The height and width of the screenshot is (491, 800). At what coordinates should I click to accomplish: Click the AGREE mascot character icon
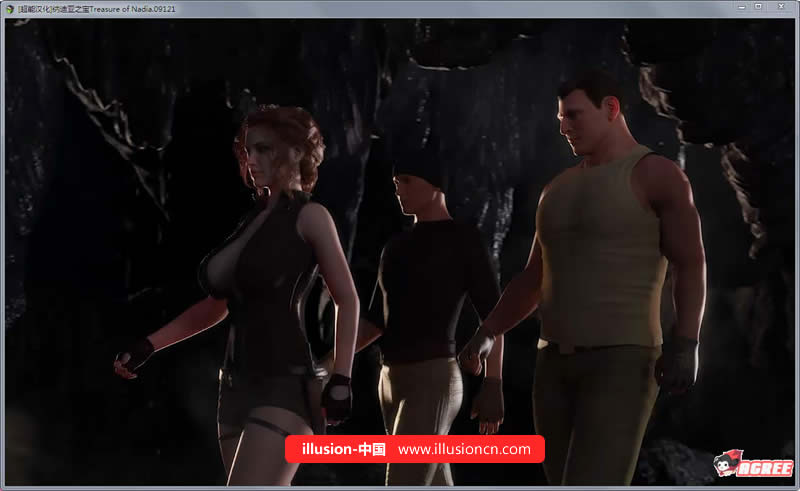(x=727, y=463)
